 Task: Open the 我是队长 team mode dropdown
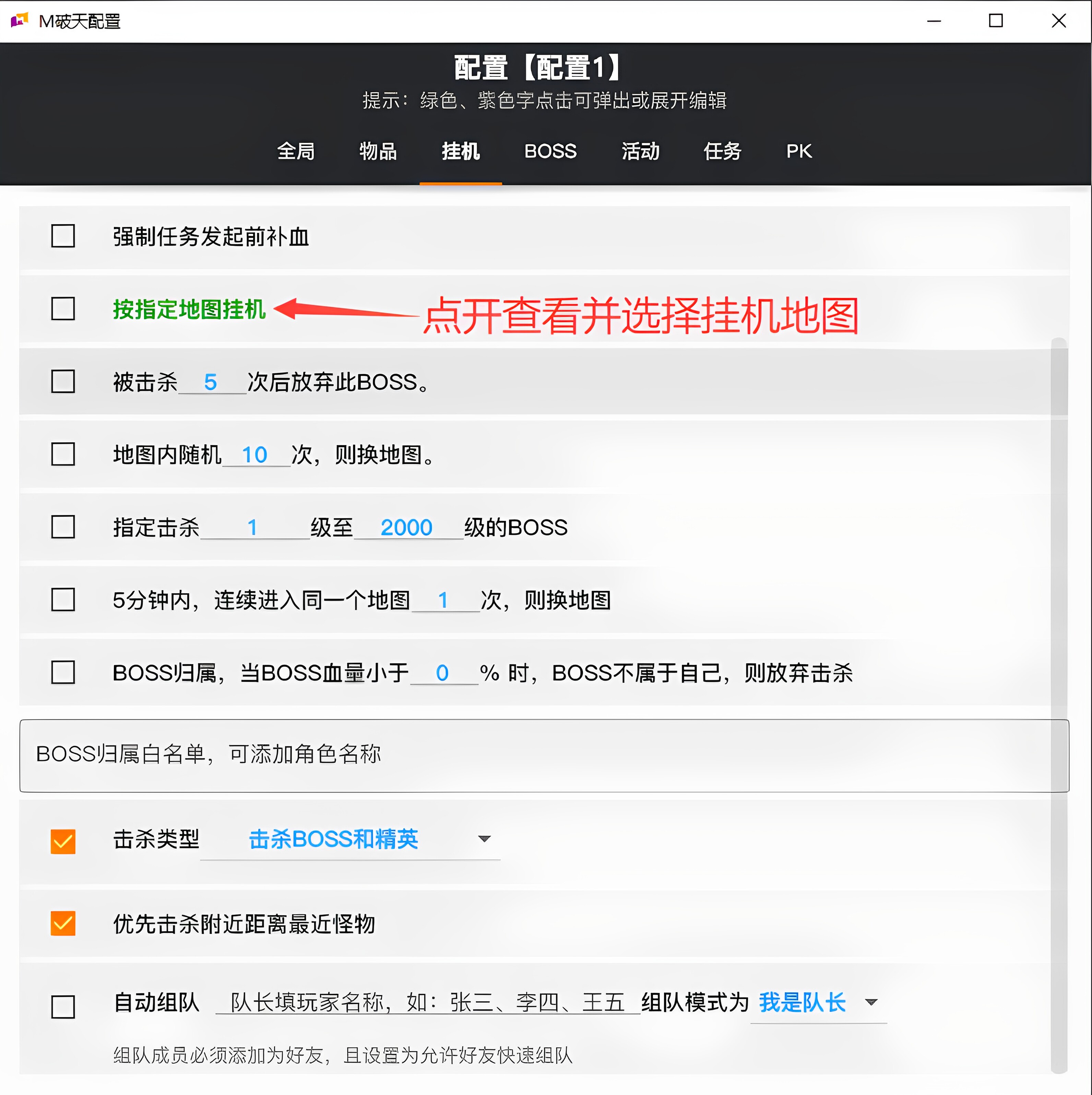(x=818, y=1003)
